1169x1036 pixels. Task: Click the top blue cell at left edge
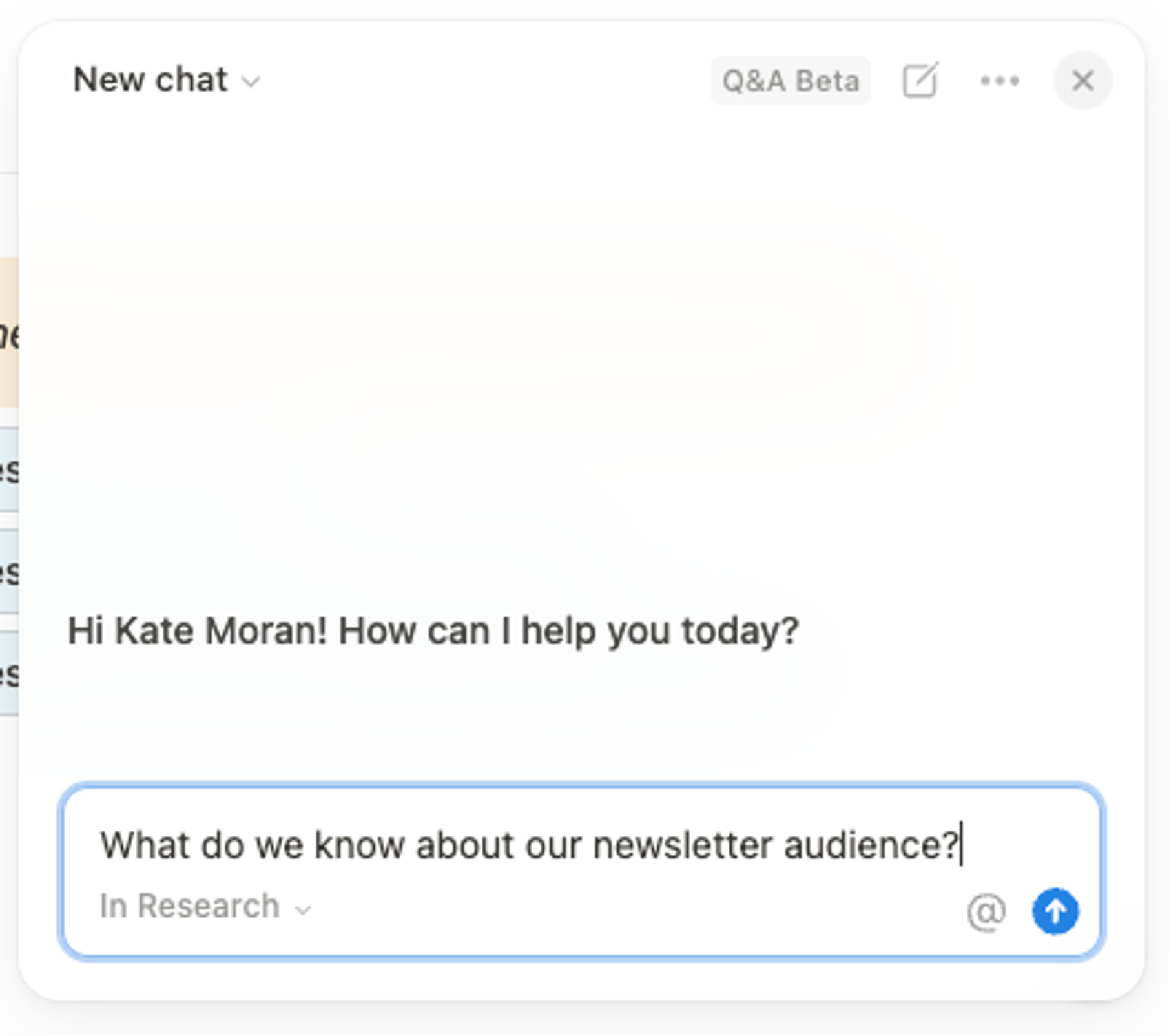[x=8, y=470]
